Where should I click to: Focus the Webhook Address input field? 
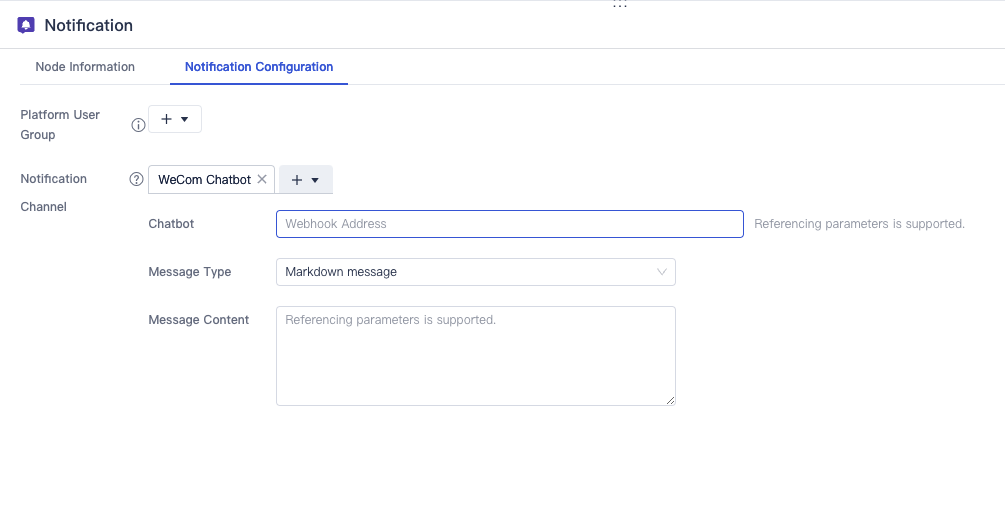click(x=509, y=224)
